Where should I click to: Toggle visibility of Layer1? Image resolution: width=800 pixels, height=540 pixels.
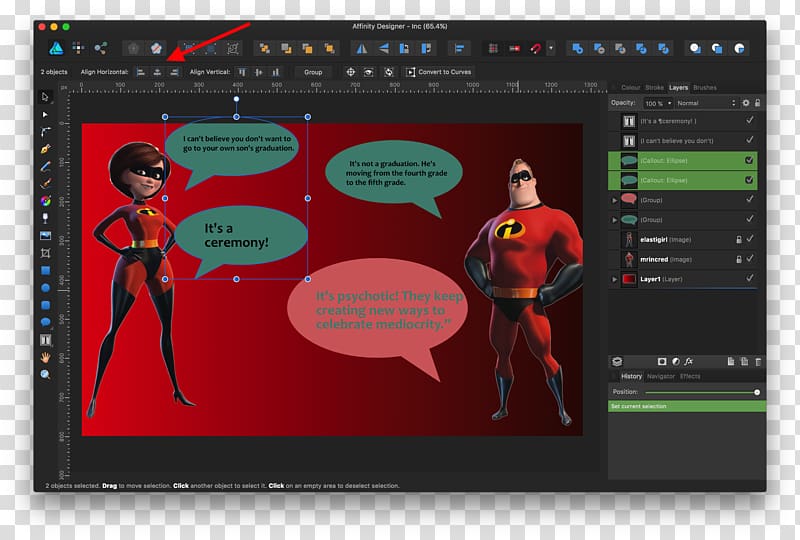749,278
